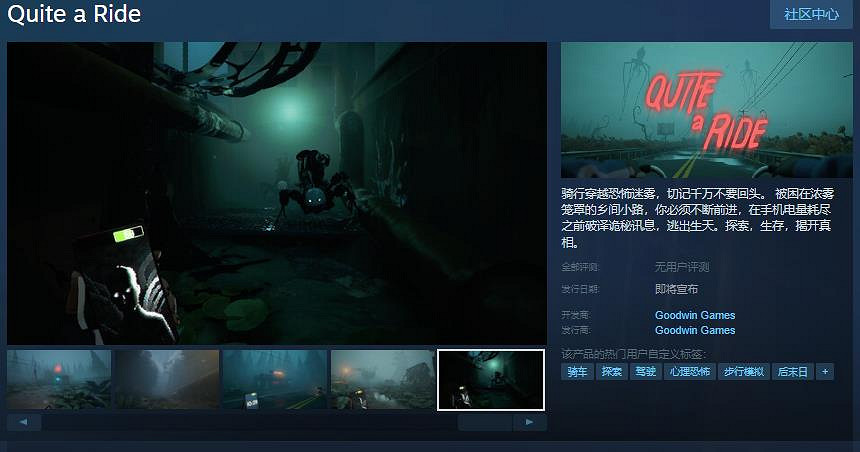Open the 社区中心 community hub button
The height and width of the screenshot is (452, 860).
(x=811, y=14)
